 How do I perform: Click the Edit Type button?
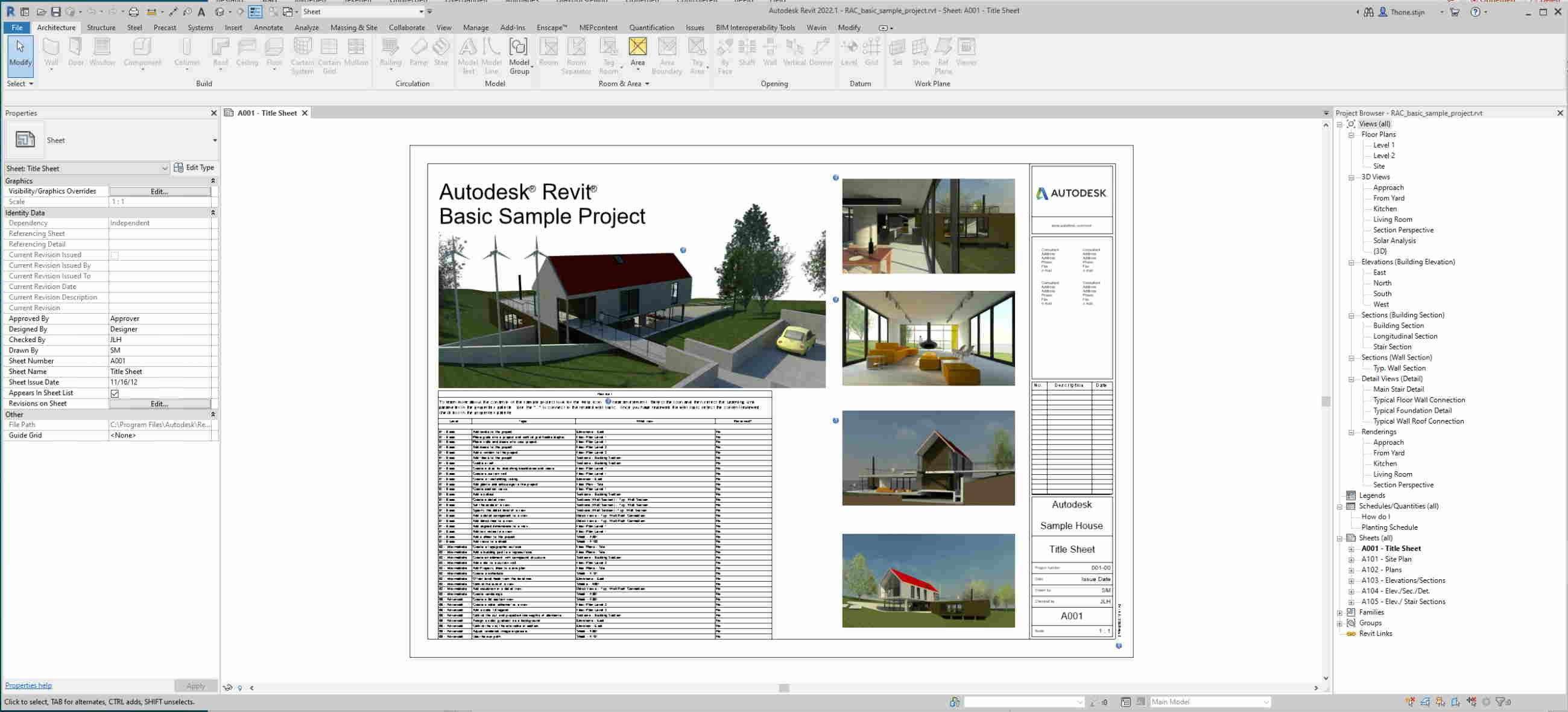tap(194, 168)
